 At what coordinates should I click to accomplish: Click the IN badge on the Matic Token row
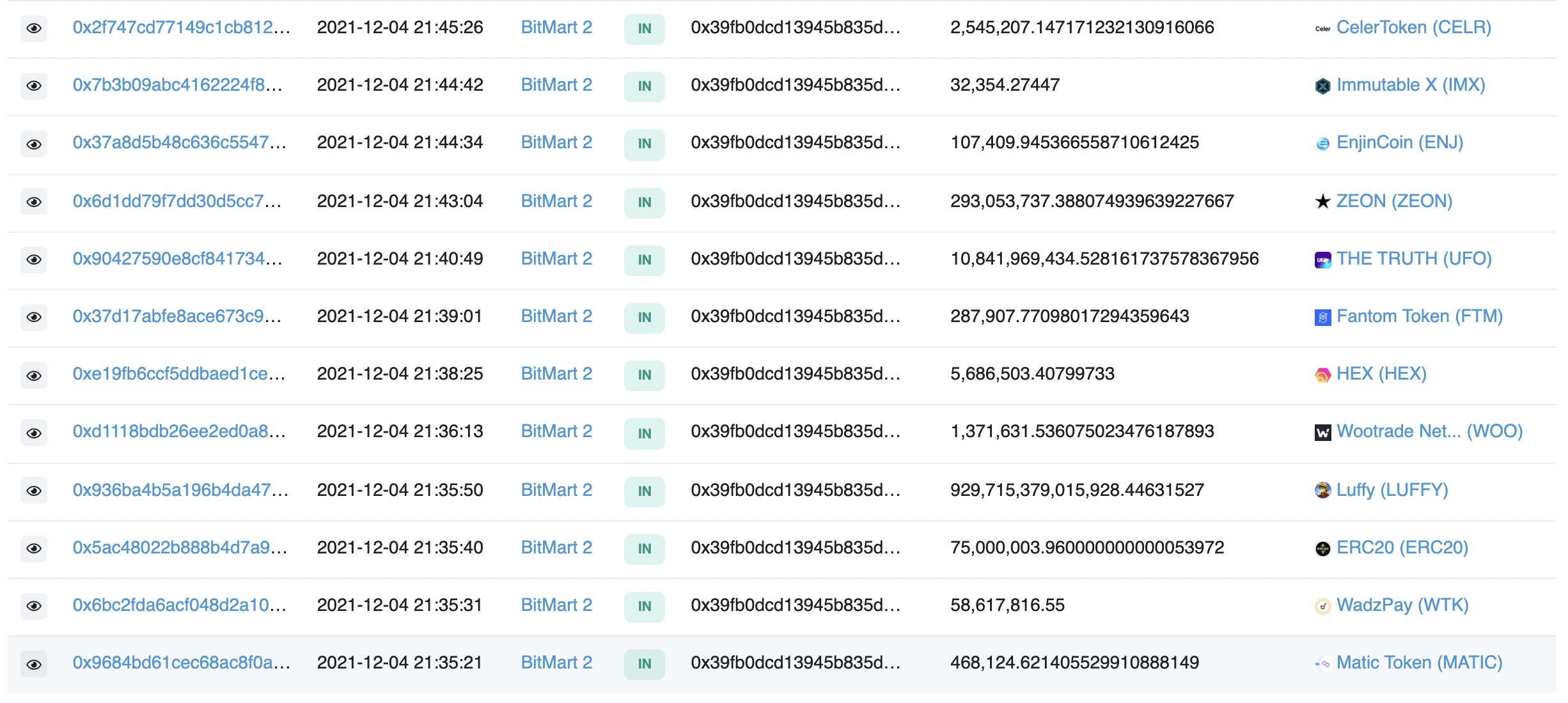point(645,664)
